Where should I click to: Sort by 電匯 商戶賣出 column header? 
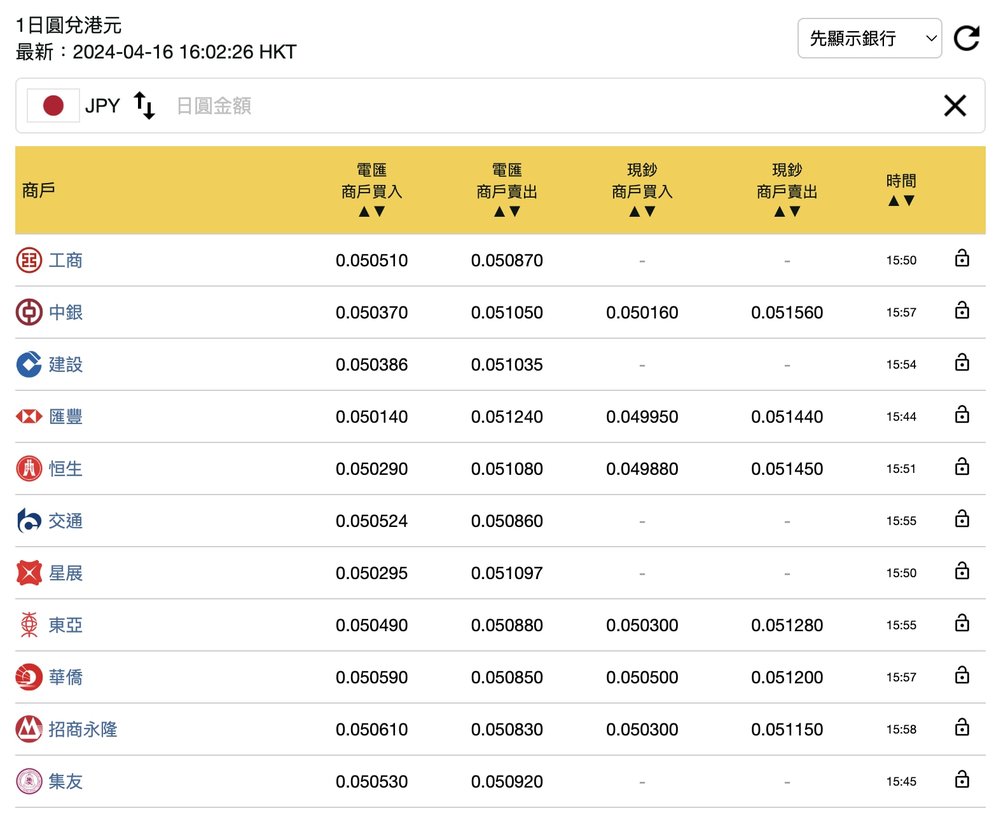click(507, 211)
